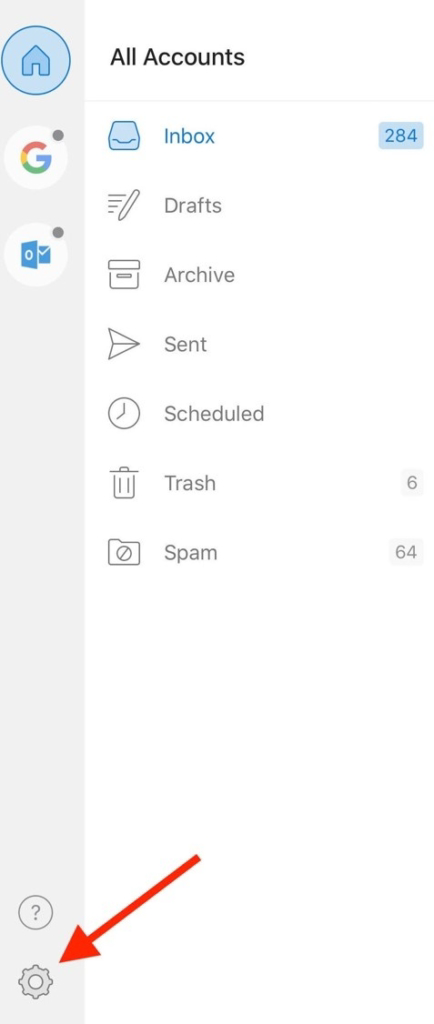Select the Home all accounts icon
The image size is (434, 1024).
pyautogui.click(x=36, y=60)
